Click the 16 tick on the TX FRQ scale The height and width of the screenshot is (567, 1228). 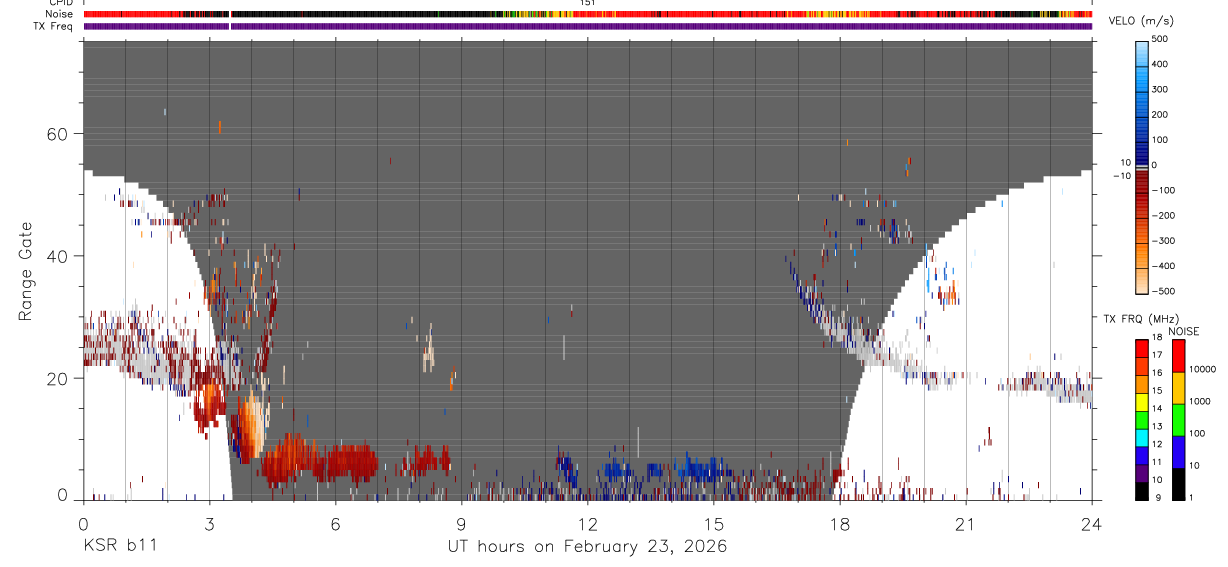click(1156, 373)
